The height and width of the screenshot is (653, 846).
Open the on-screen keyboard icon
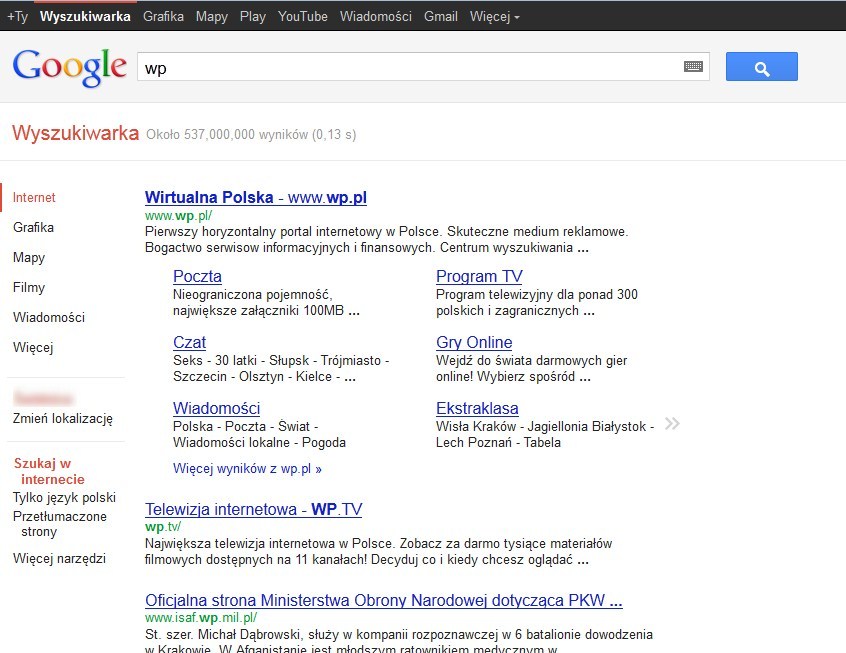coord(693,66)
